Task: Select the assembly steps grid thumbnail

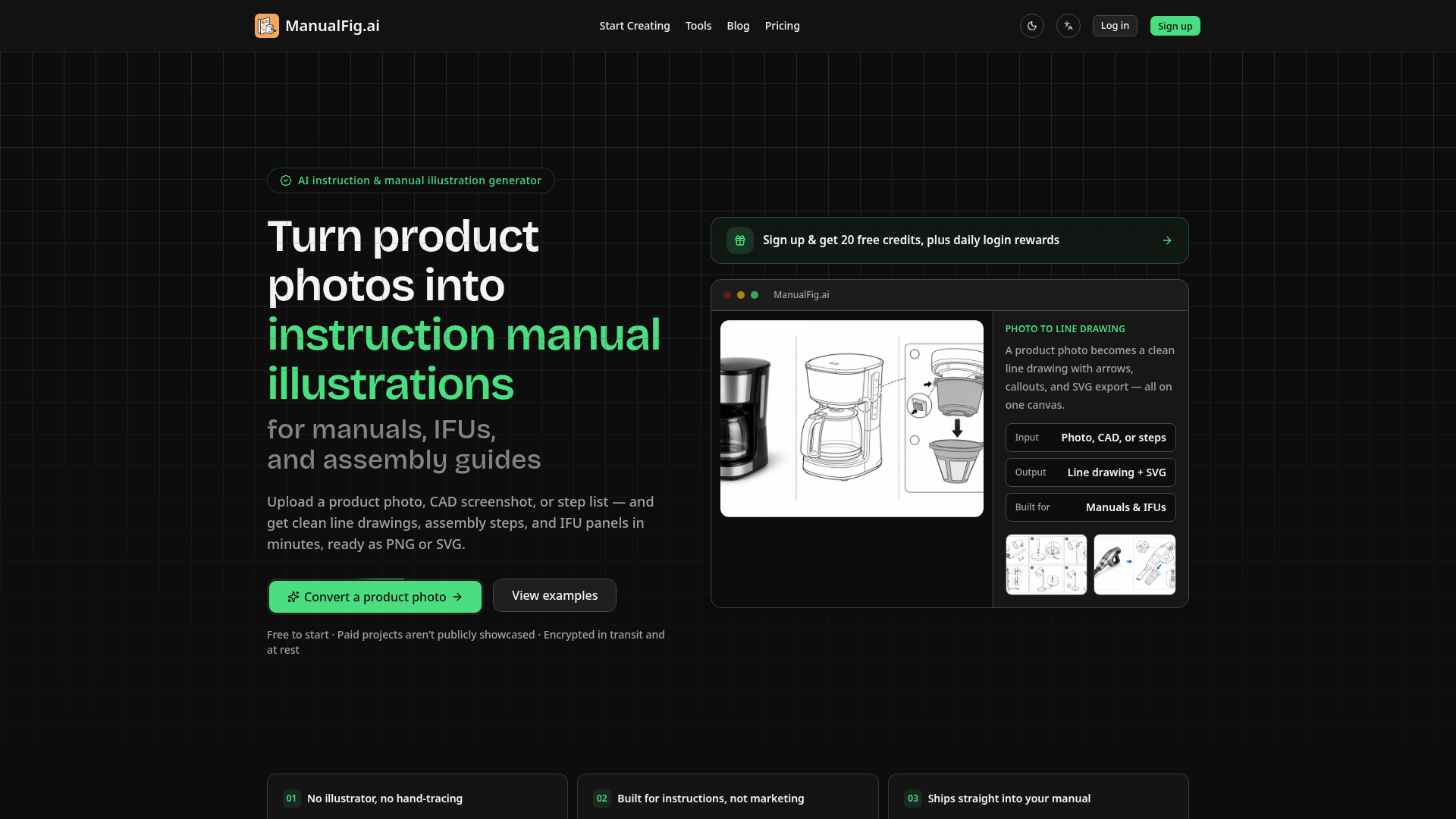Action: 1046,564
